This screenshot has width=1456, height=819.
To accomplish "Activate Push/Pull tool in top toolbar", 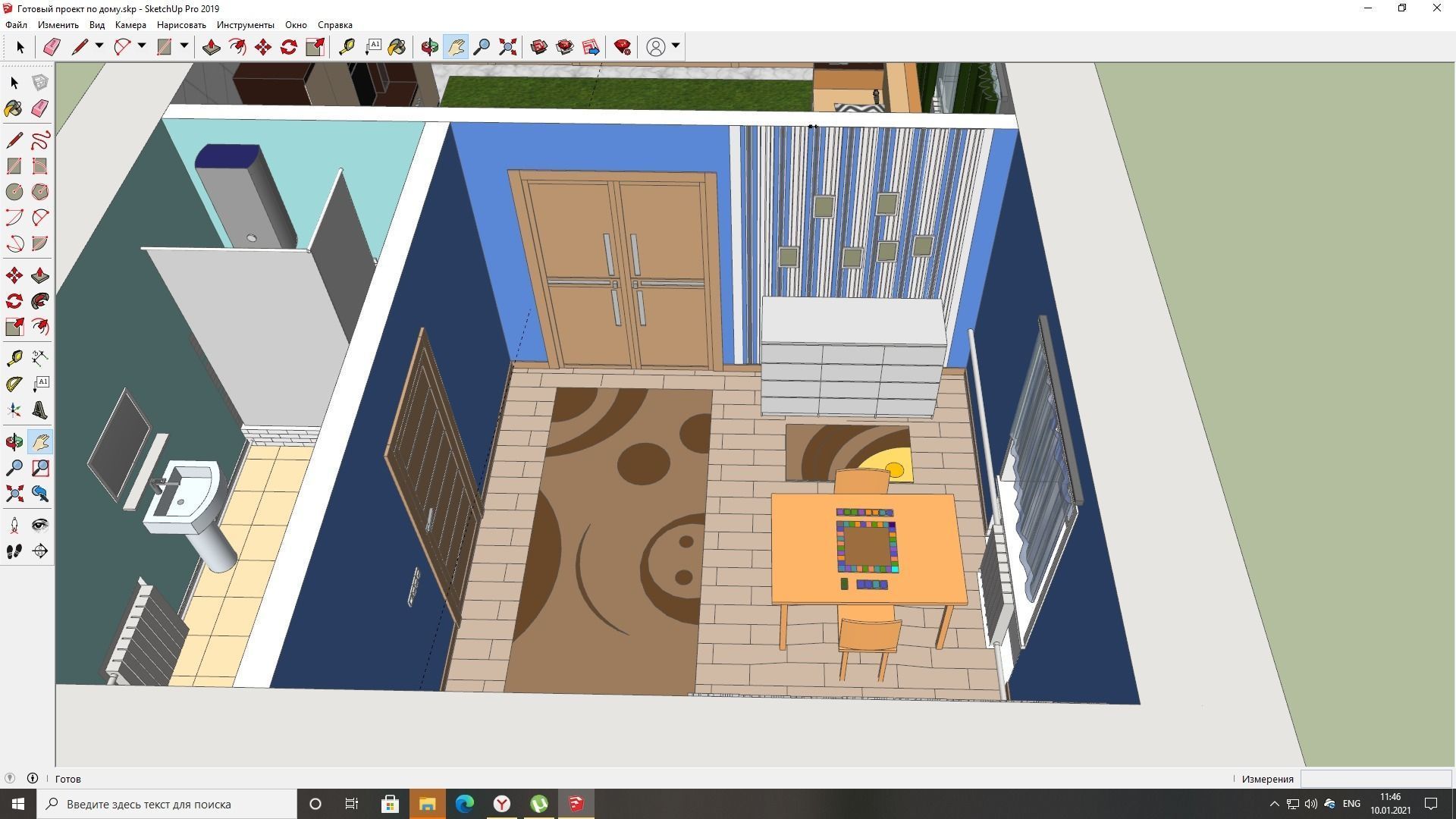I will click(212, 47).
